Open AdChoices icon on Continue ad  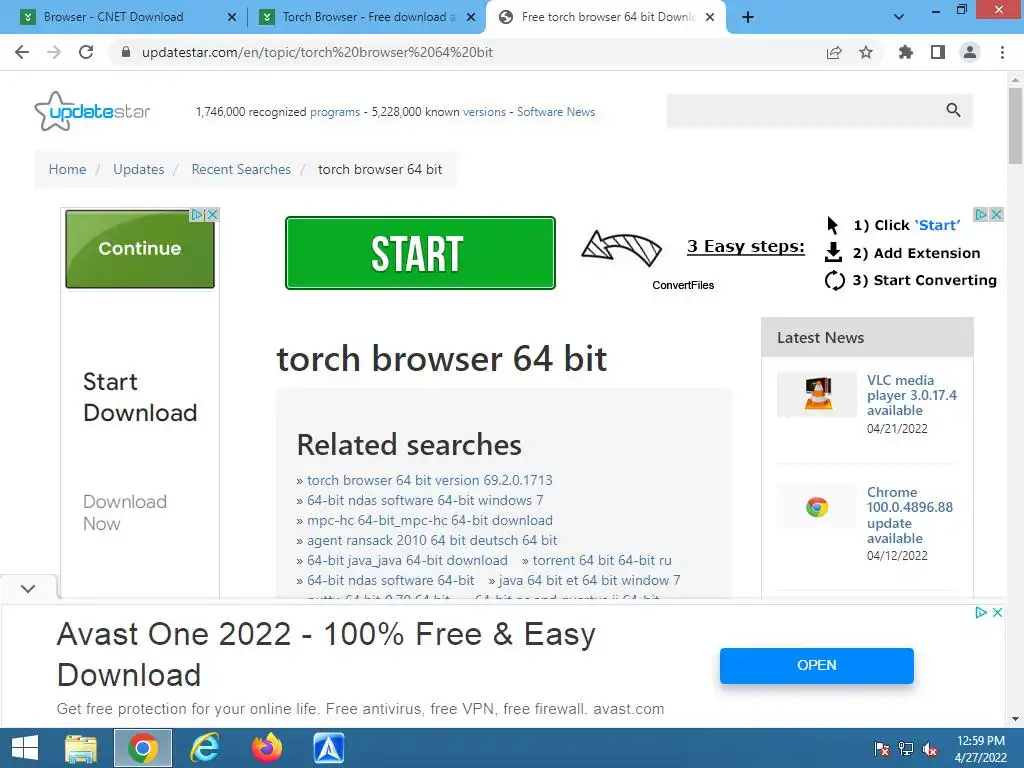coord(197,214)
